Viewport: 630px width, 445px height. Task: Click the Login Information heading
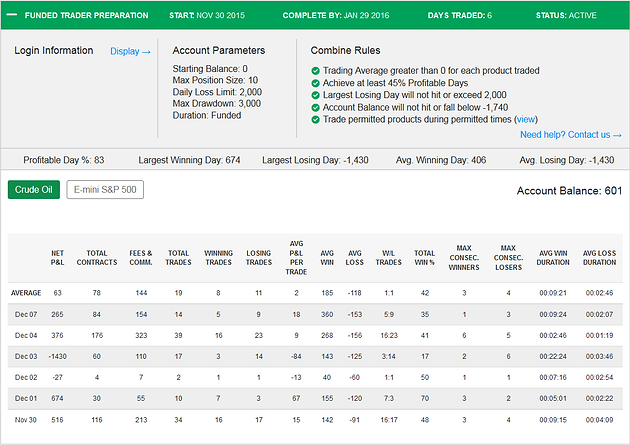[x=54, y=51]
